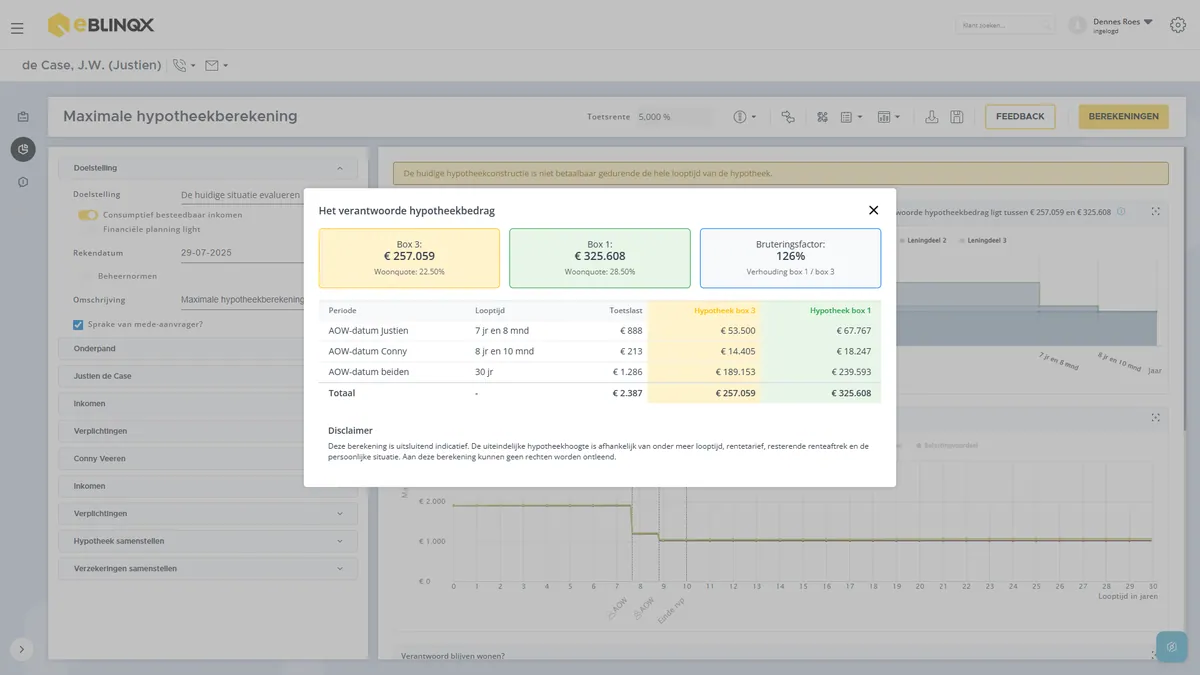The height and width of the screenshot is (675, 1200).
Task: Open the hamburger navigation menu
Action: (x=17, y=28)
